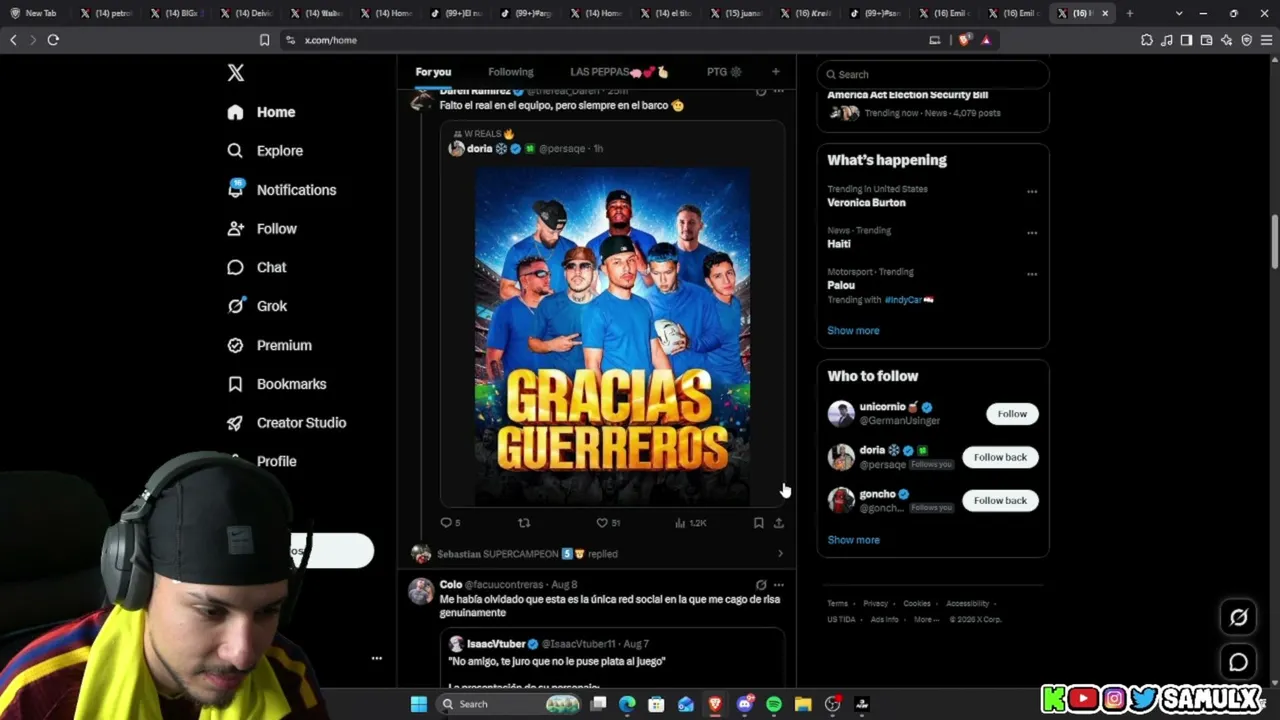
Task: Open more options for Haiti trend
Action: (x=1032, y=233)
